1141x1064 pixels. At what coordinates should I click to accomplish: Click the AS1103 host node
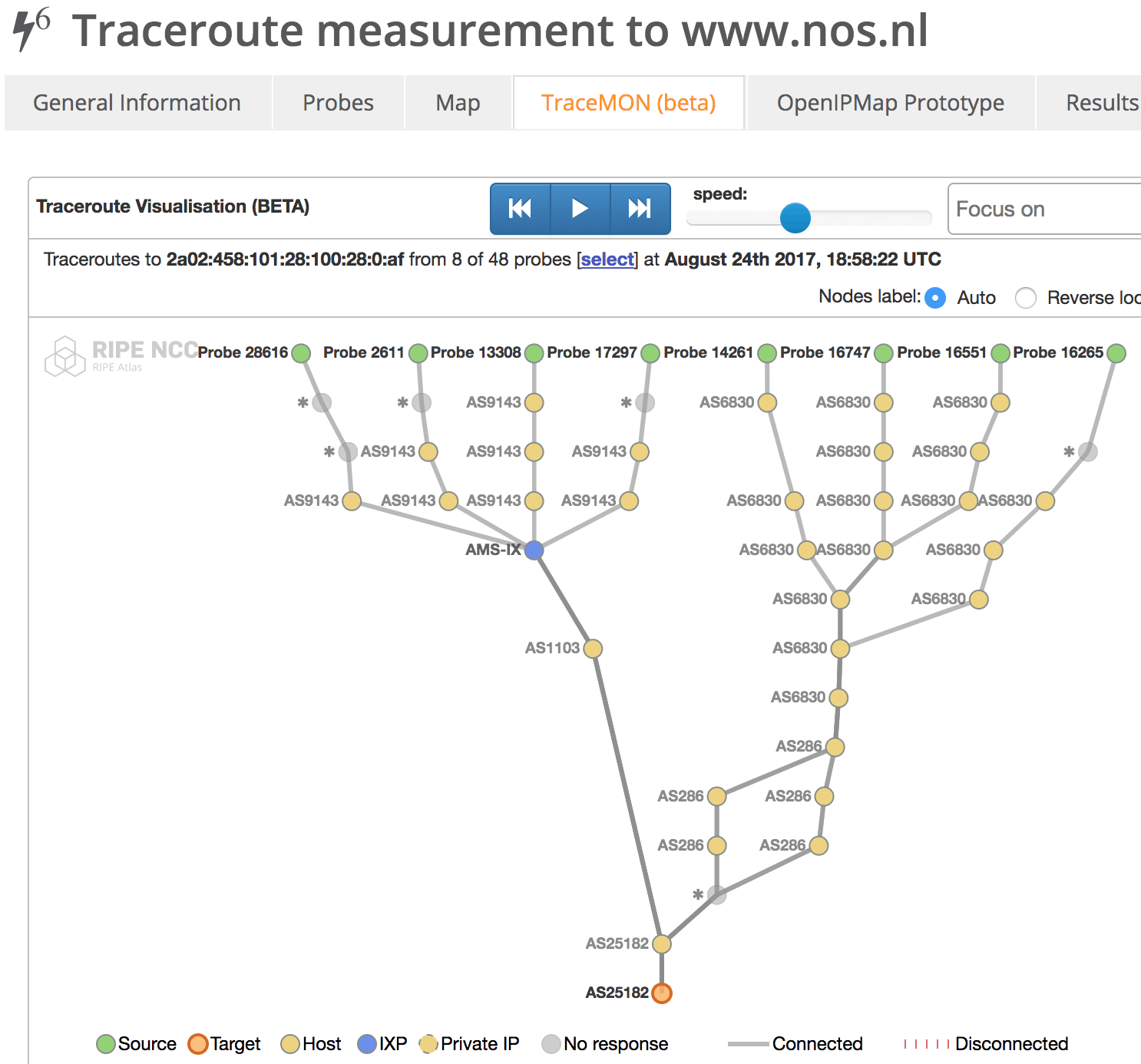593,649
